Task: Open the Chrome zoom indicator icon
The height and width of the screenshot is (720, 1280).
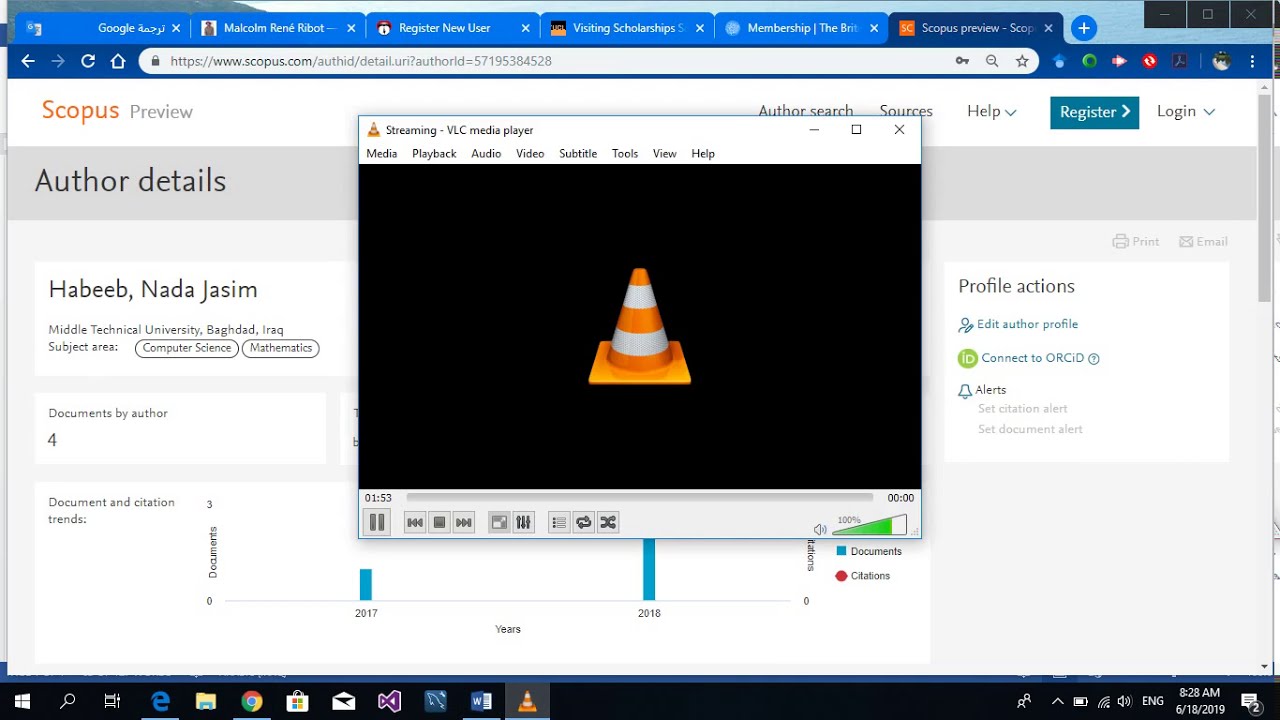Action: pos(992,61)
